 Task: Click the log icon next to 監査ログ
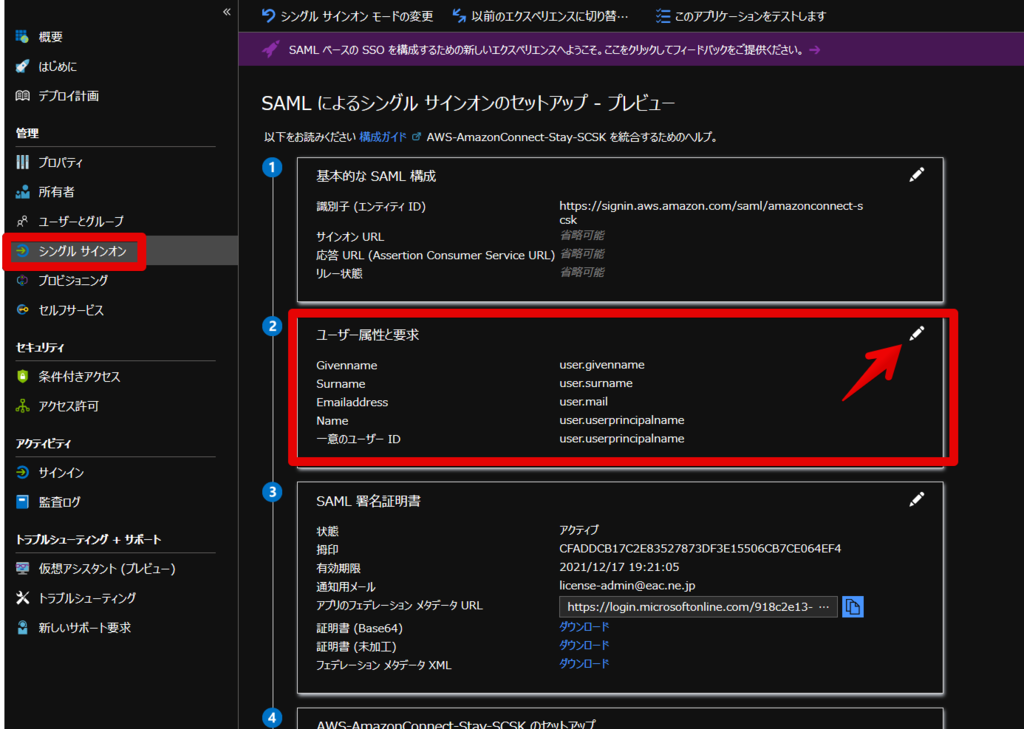23,502
